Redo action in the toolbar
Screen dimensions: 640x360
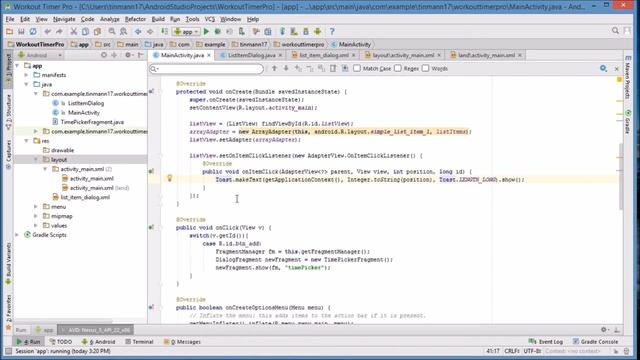59,31
